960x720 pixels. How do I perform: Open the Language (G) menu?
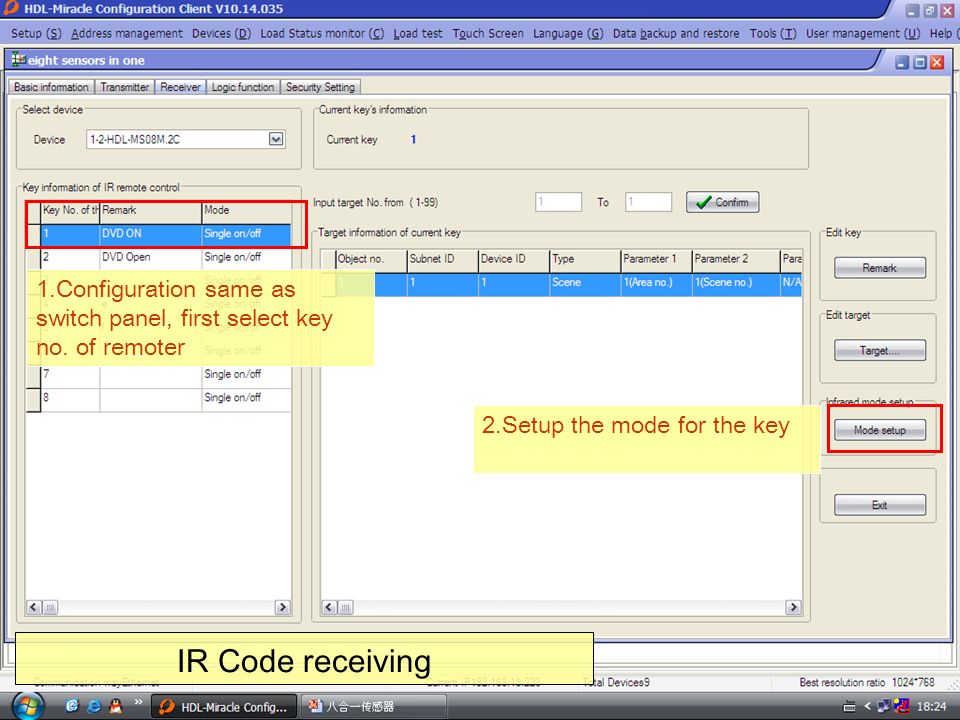[x=568, y=34]
